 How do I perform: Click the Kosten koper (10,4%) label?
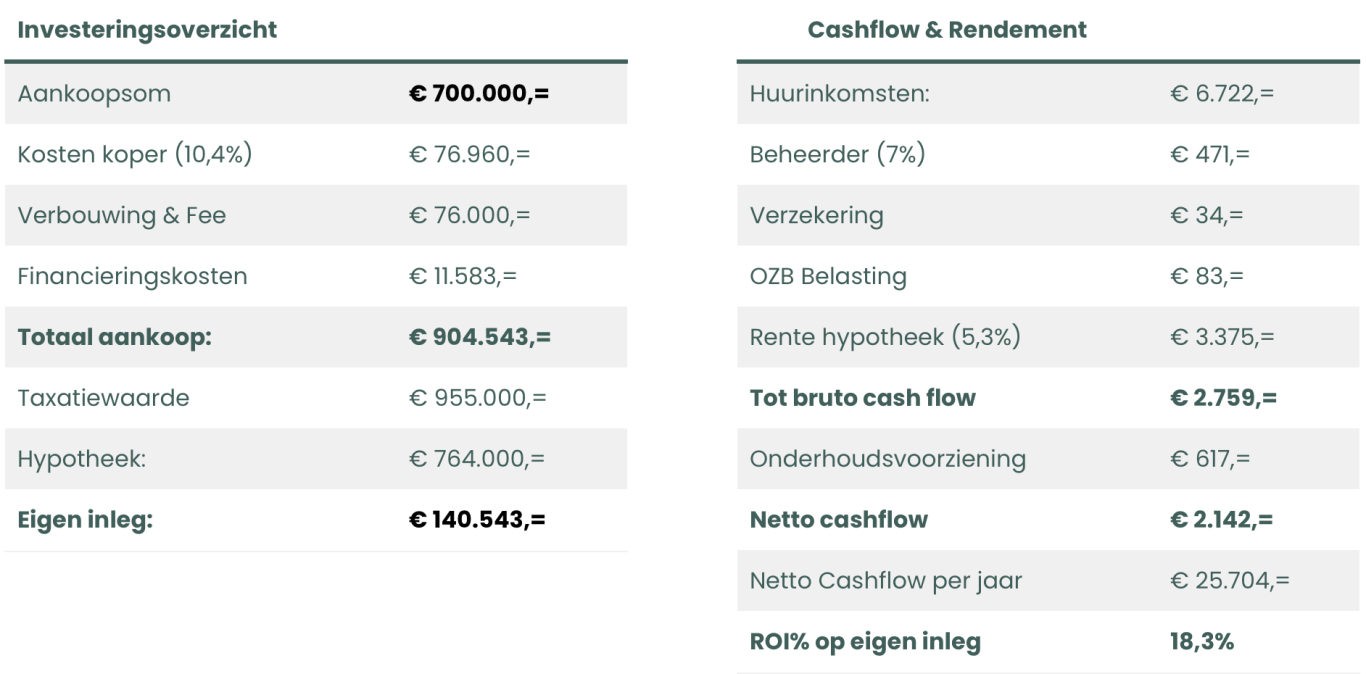click(x=134, y=155)
